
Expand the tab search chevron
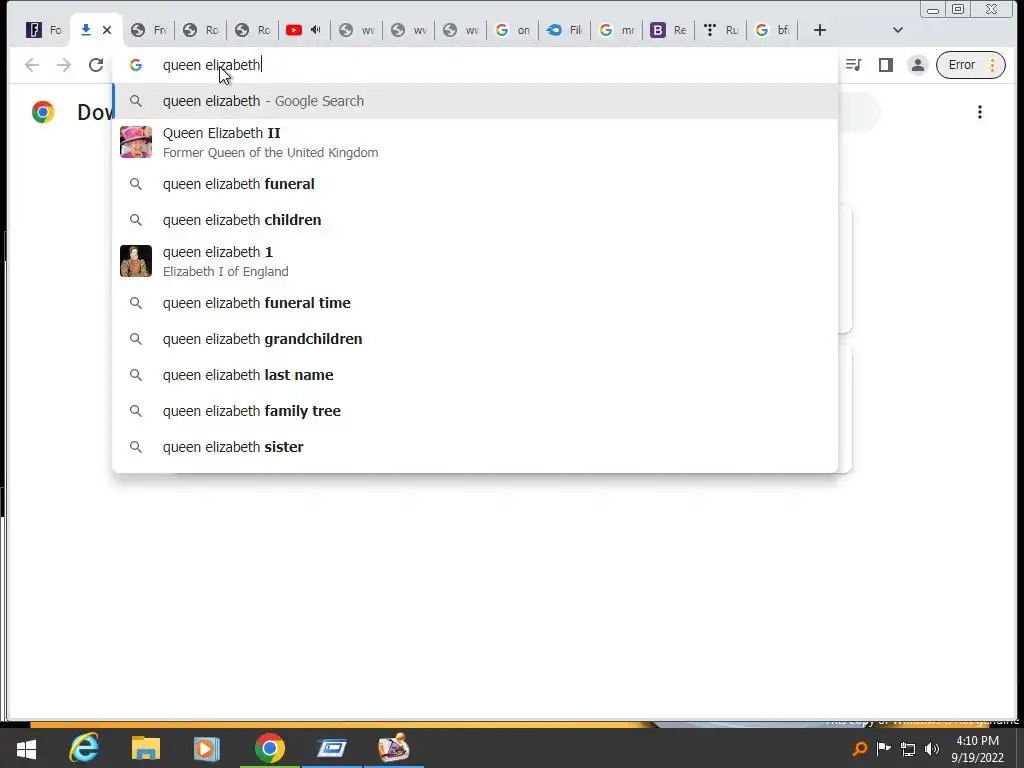[897, 30]
